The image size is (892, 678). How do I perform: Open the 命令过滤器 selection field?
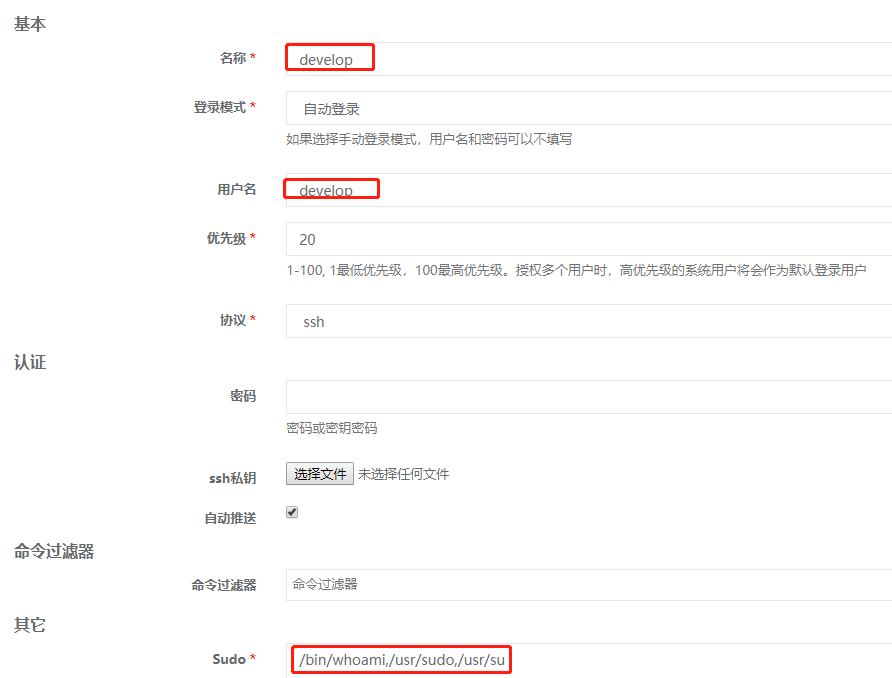[x=589, y=585]
